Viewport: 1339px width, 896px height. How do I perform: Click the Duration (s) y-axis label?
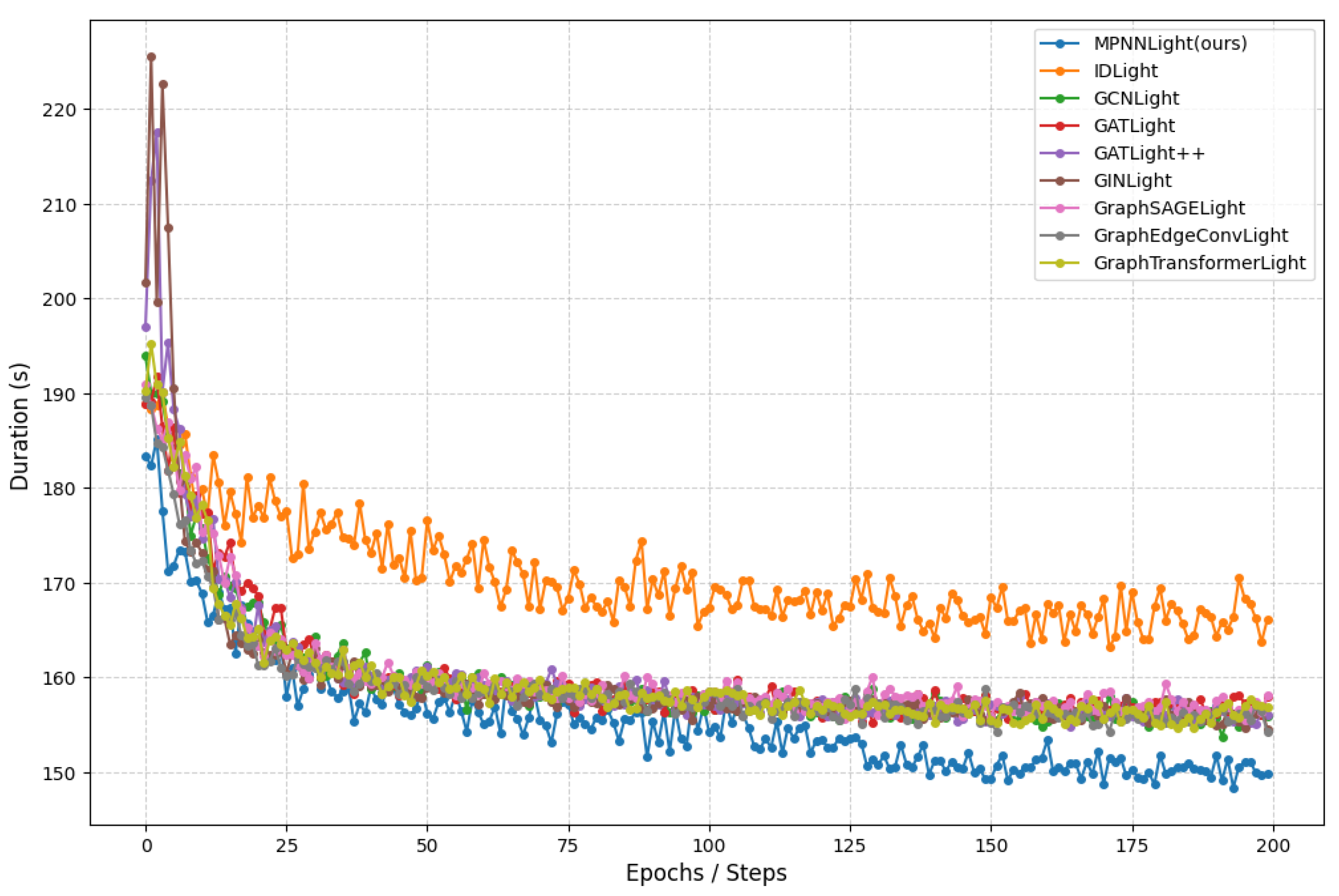pyautogui.click(x=20, y=426)
